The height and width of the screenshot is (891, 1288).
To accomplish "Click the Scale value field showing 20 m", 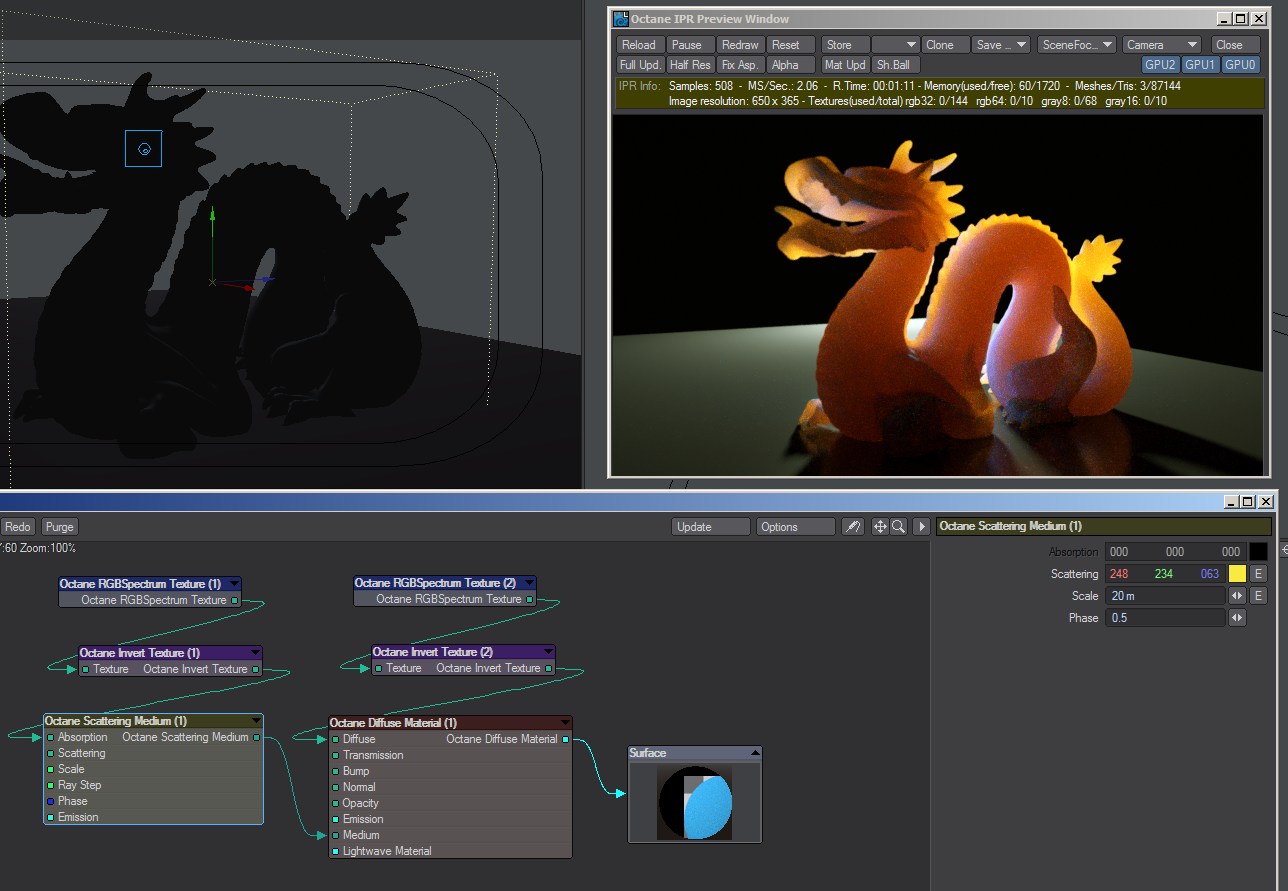I will pyautogui.click(x=1165, y=596).
